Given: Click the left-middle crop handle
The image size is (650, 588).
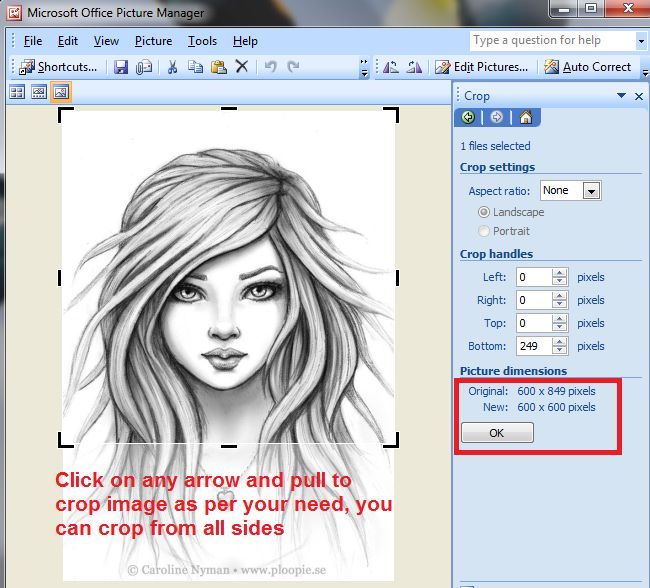Looking at the screenshot, I should coord(60,278).
